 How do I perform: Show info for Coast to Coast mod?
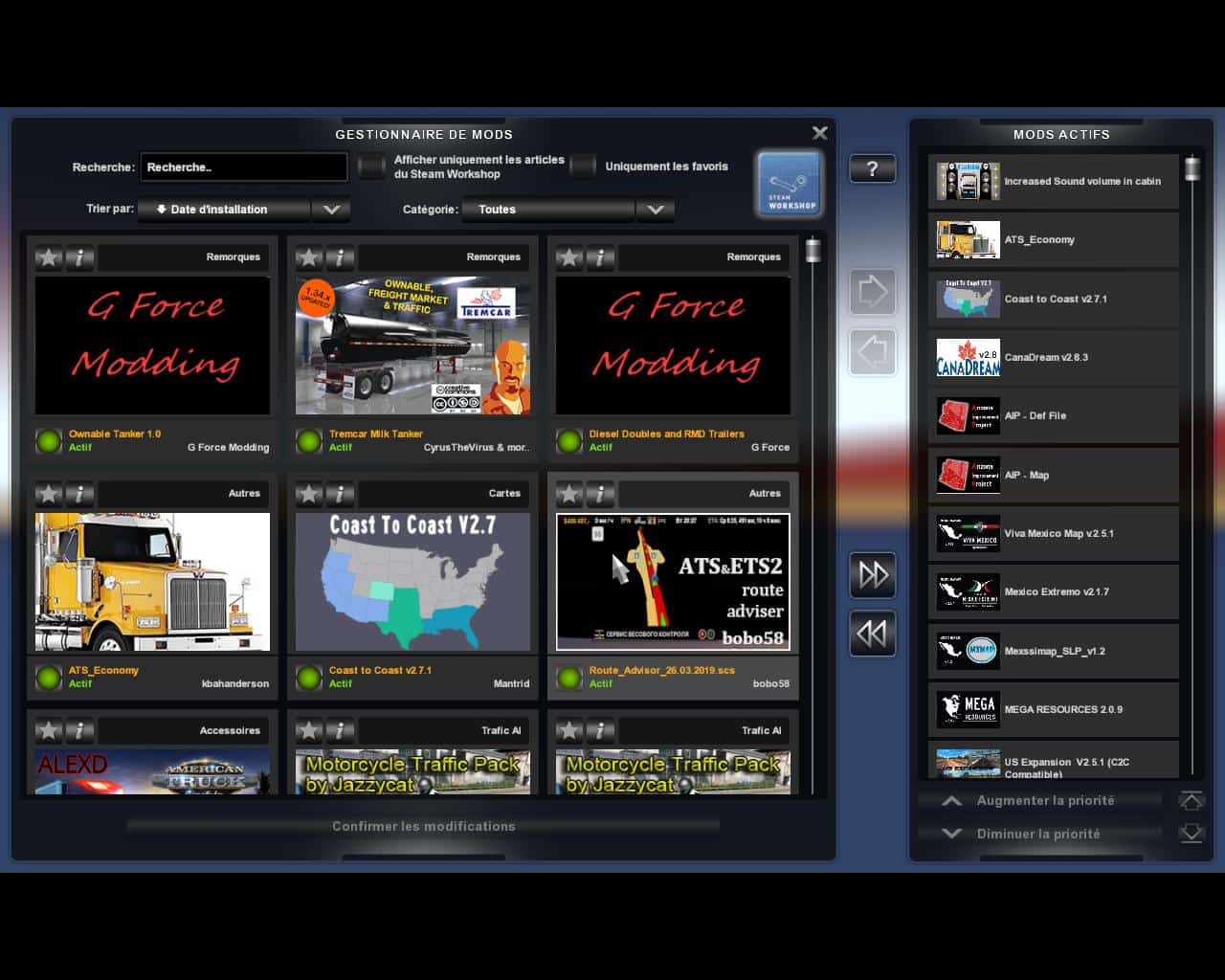(x=340, y=494)
